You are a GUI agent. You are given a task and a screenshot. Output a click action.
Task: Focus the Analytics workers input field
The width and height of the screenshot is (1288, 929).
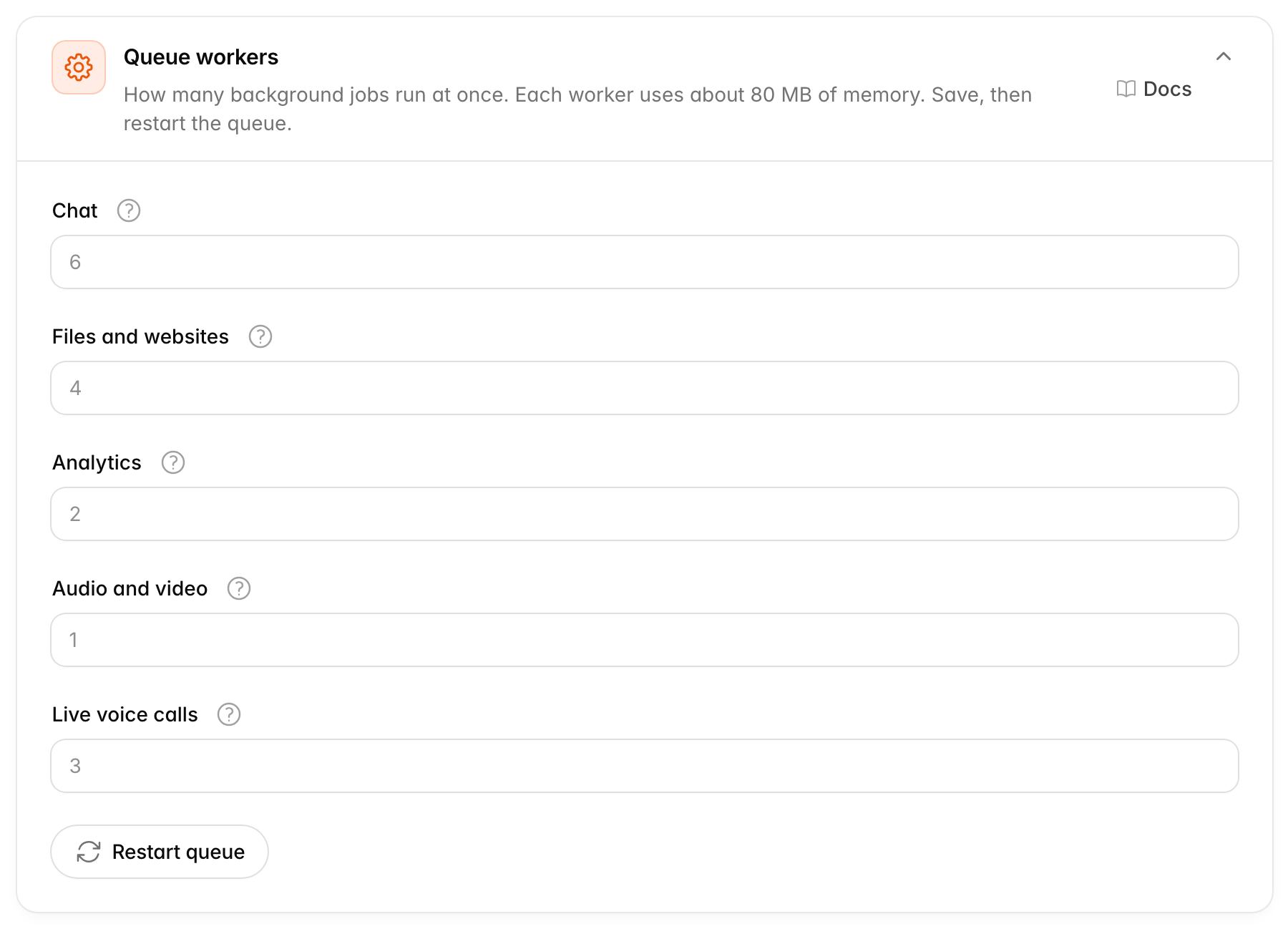(645, 514)
